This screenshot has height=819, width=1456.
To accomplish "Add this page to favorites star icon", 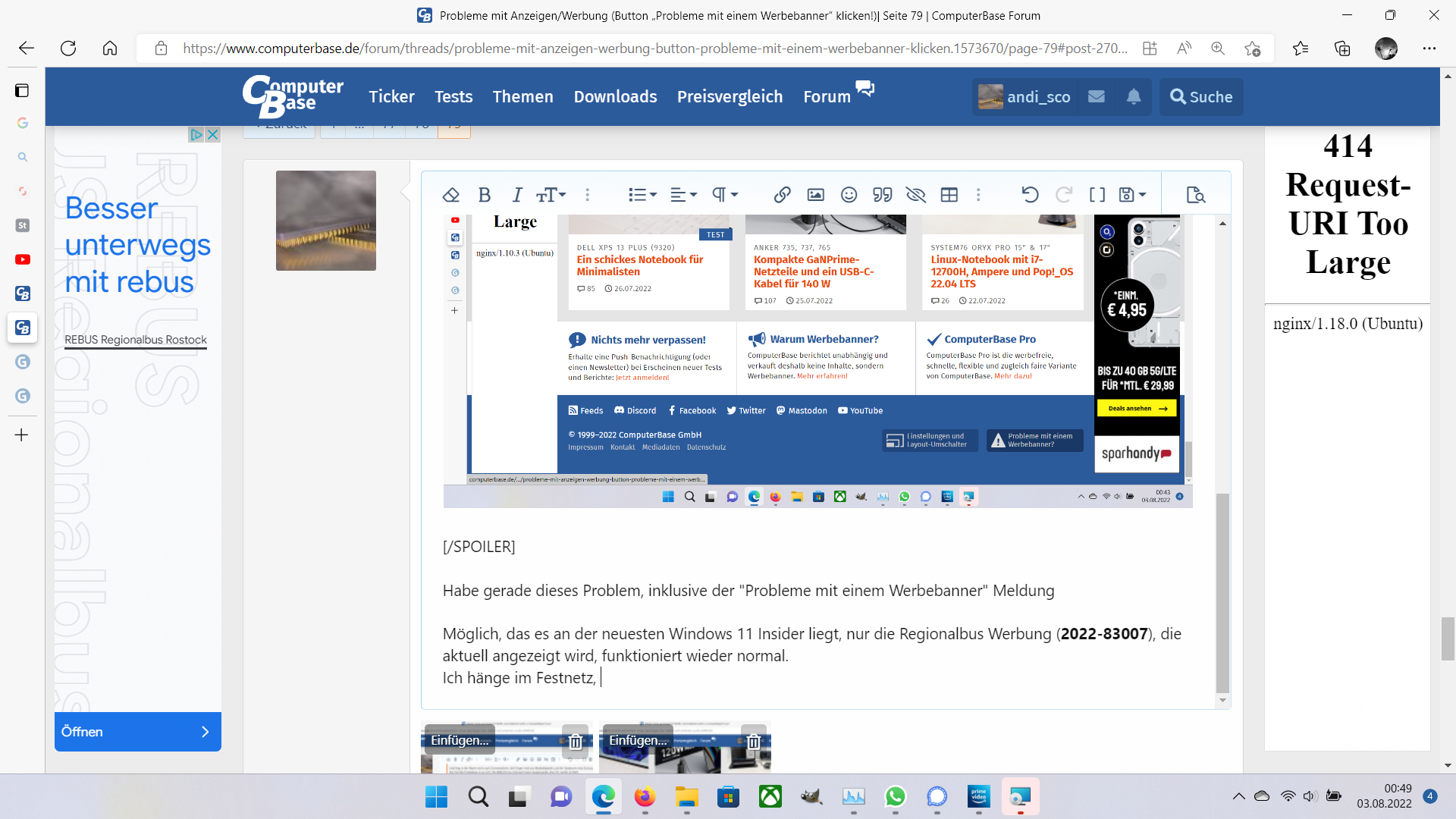I will [x=1252, y=48].
